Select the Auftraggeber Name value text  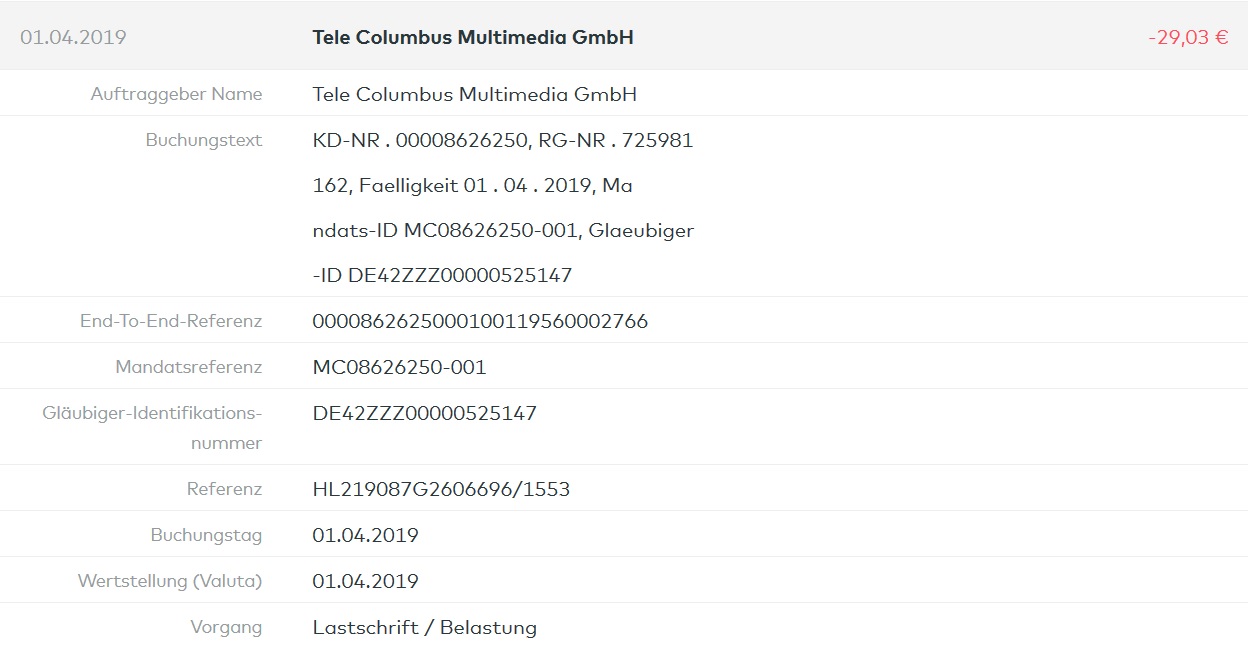(x=474, y=95)
